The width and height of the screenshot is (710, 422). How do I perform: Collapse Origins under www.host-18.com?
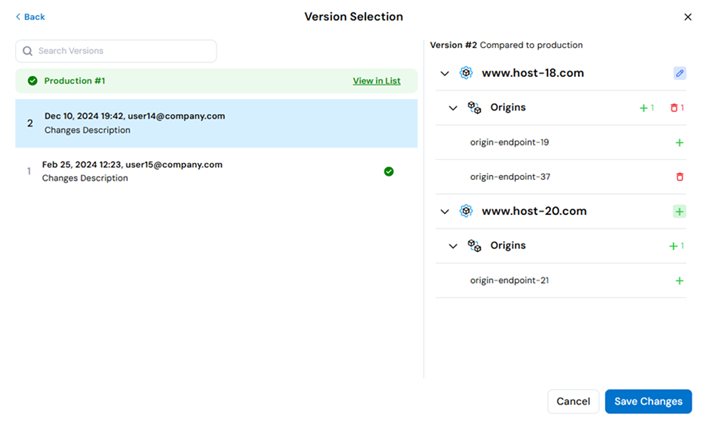pyautogui.click(x=453, y=108)
